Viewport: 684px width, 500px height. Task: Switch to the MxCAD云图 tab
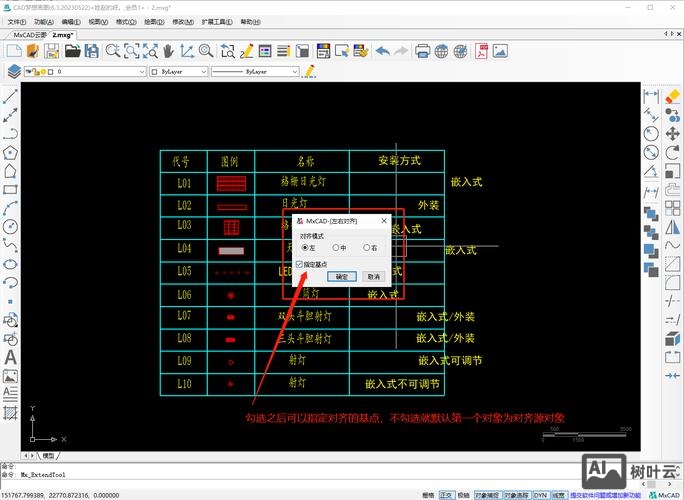(30, 34)
